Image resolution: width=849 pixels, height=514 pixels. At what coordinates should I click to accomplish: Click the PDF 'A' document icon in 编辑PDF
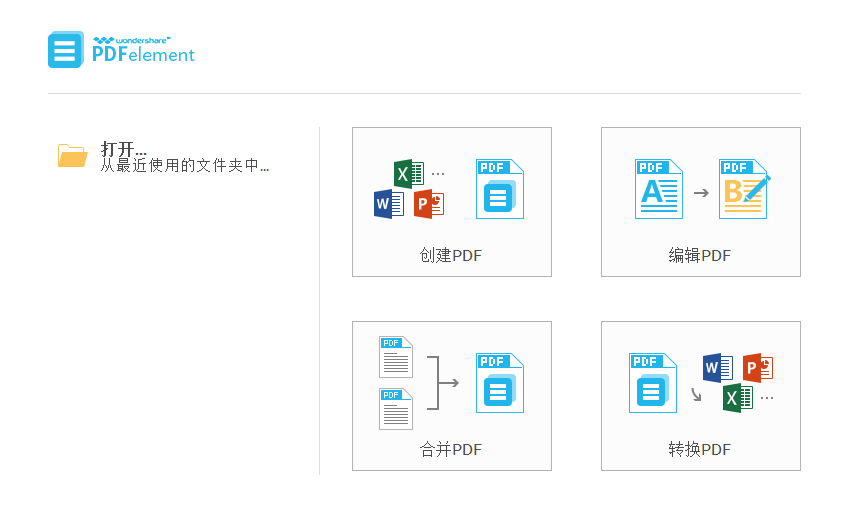point(659,189)
